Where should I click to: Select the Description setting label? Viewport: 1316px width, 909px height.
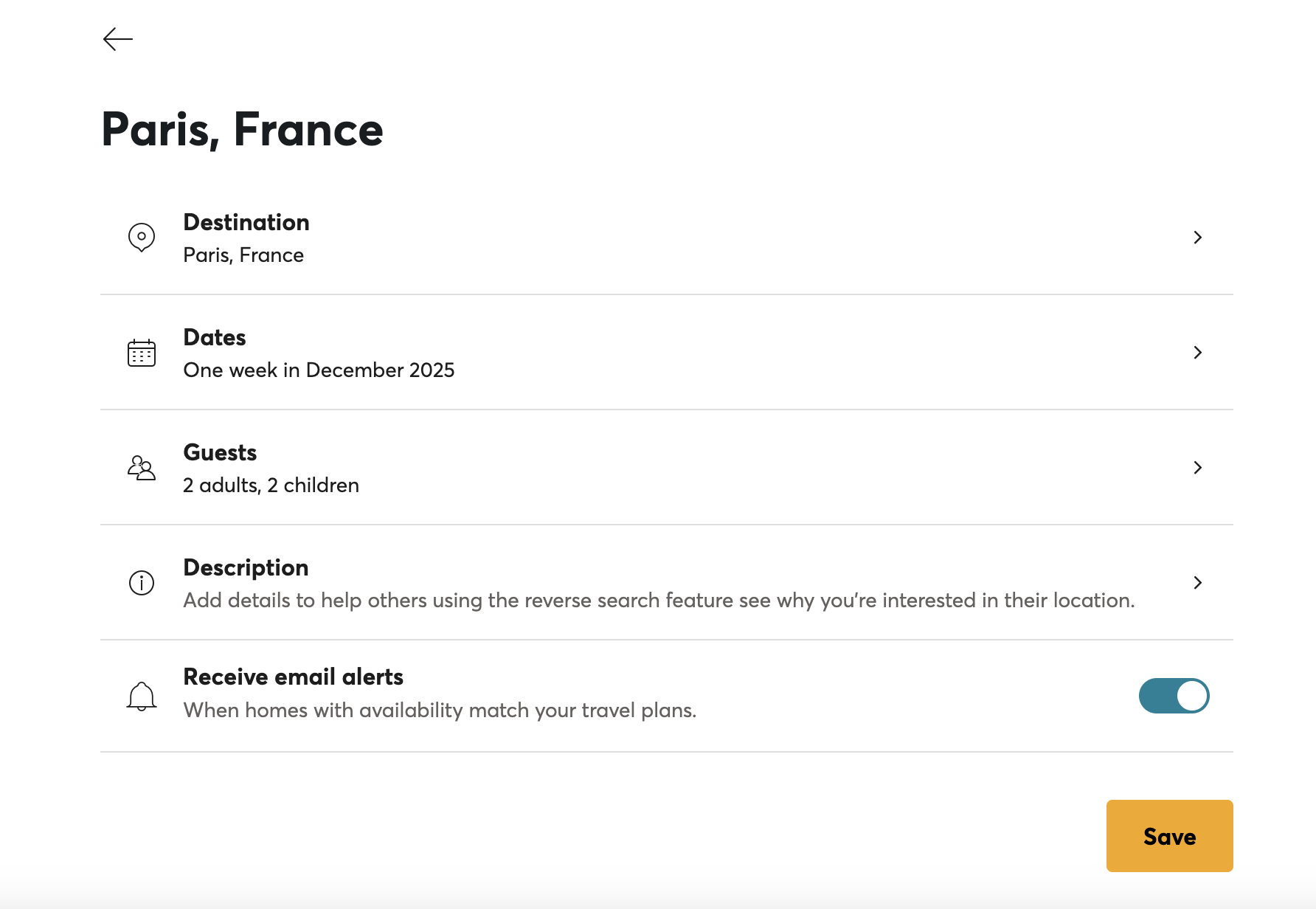[246, 567]
